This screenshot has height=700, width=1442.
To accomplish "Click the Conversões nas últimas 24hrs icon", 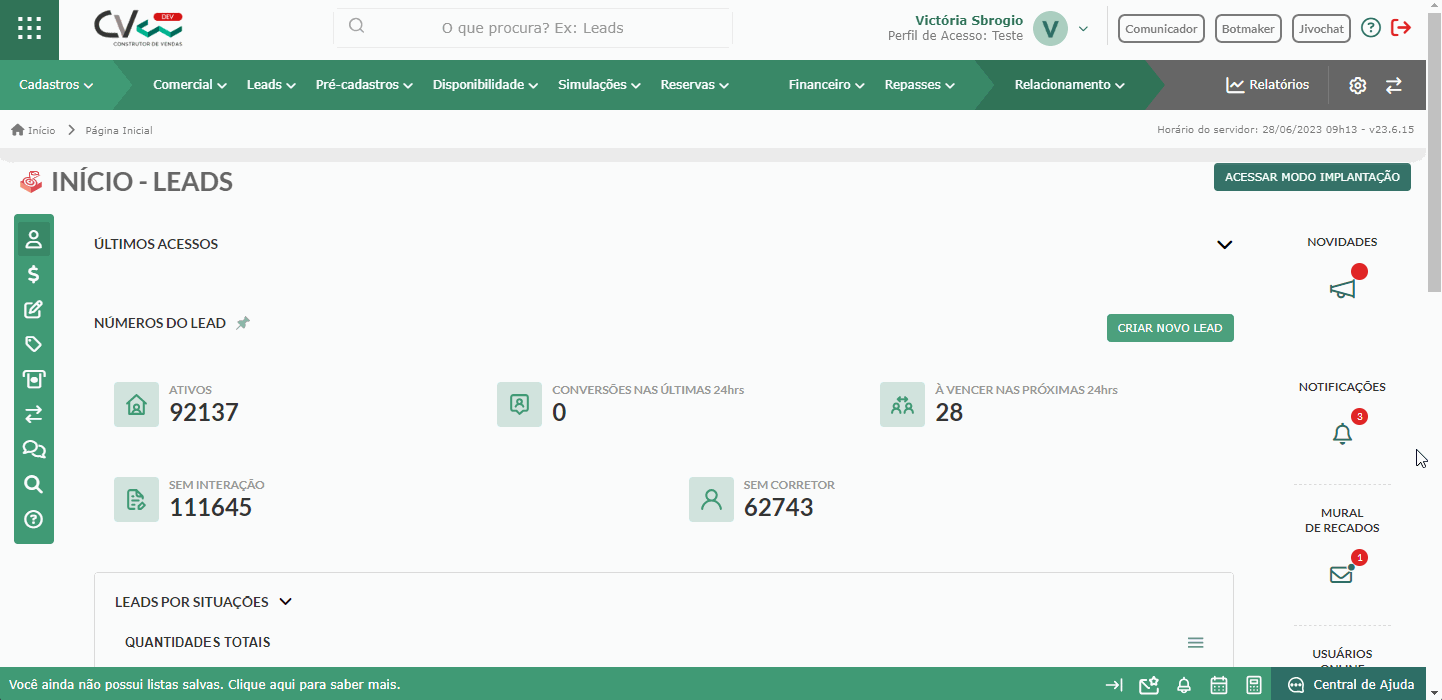I will [519, 404].
